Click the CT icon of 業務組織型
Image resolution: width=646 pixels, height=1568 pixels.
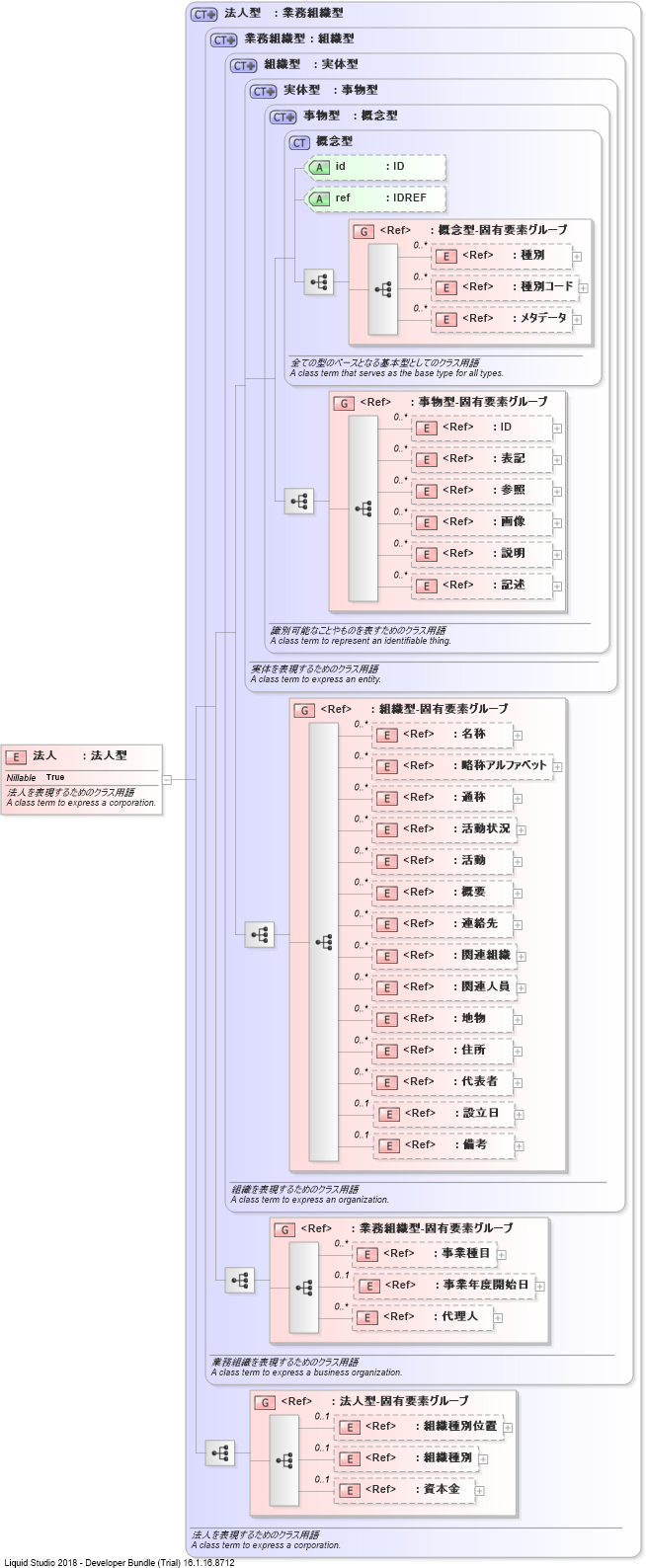point(224,39)
